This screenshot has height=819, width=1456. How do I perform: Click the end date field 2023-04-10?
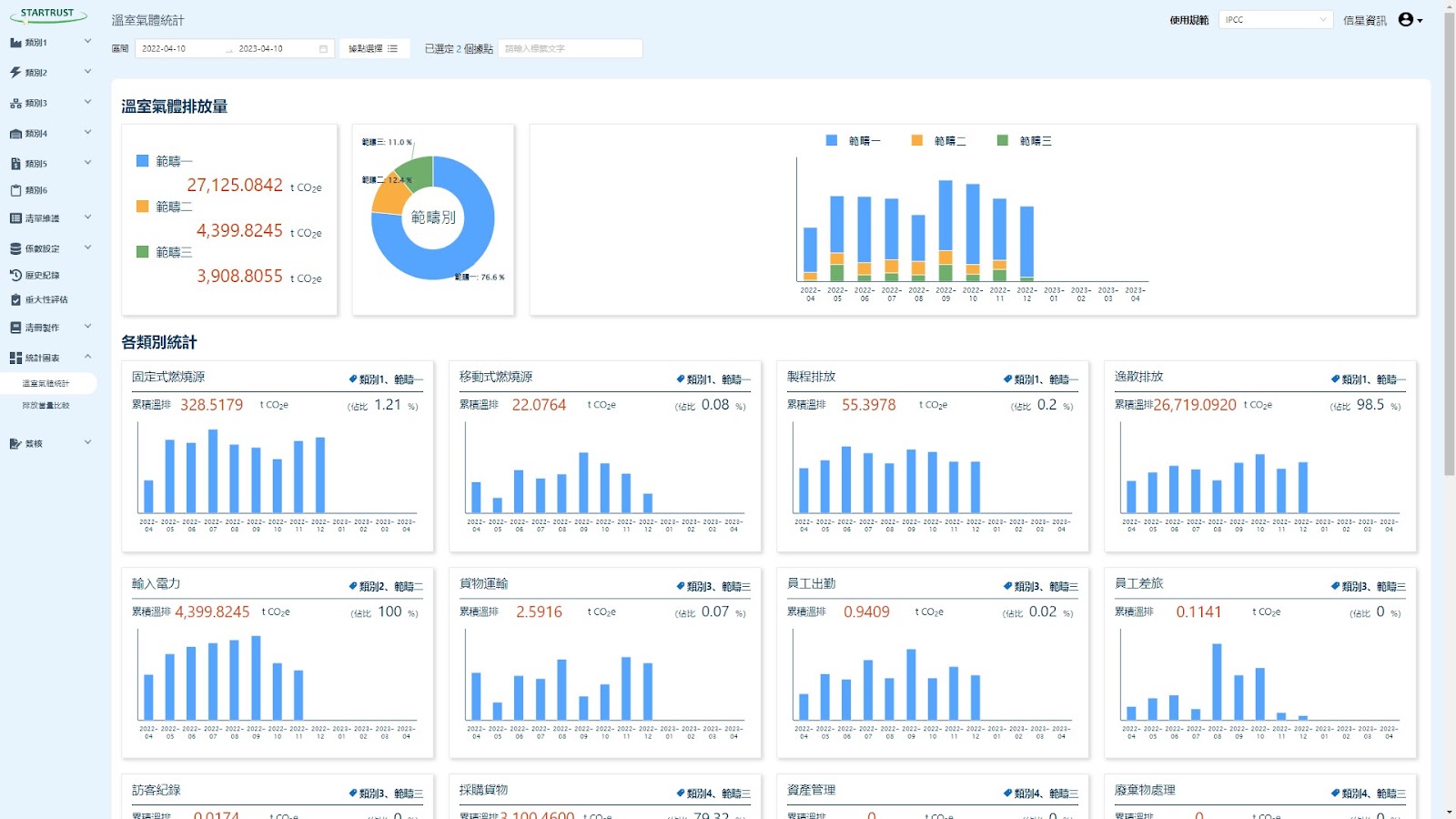point(261,49)
